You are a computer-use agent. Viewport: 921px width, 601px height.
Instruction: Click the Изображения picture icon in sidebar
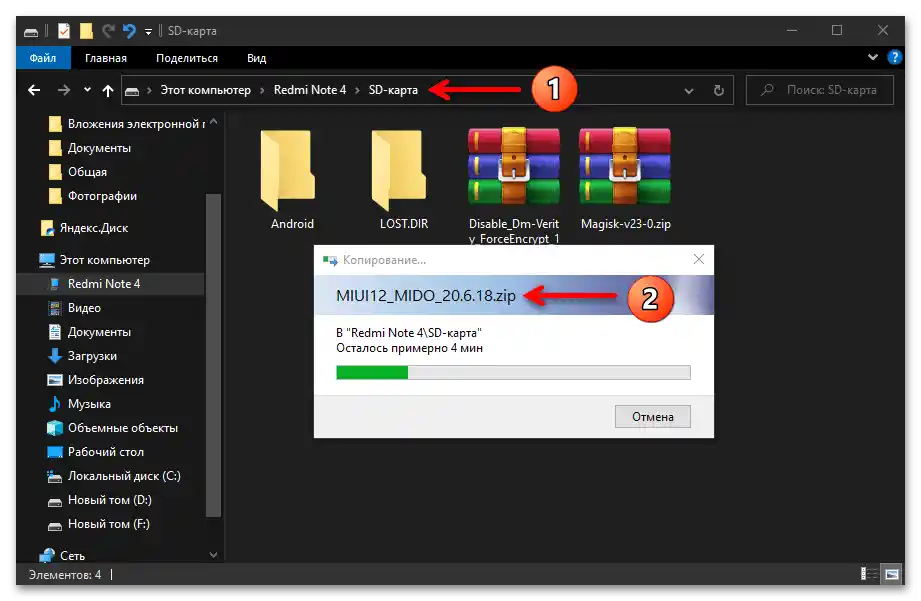pyautogui.click(x=55, y=380)
